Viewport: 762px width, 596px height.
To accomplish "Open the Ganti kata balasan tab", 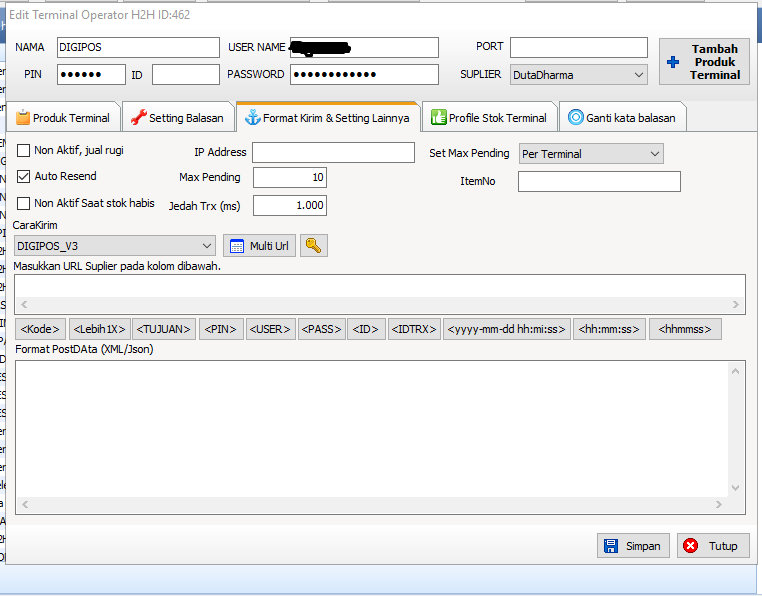I will coord(621,118).
